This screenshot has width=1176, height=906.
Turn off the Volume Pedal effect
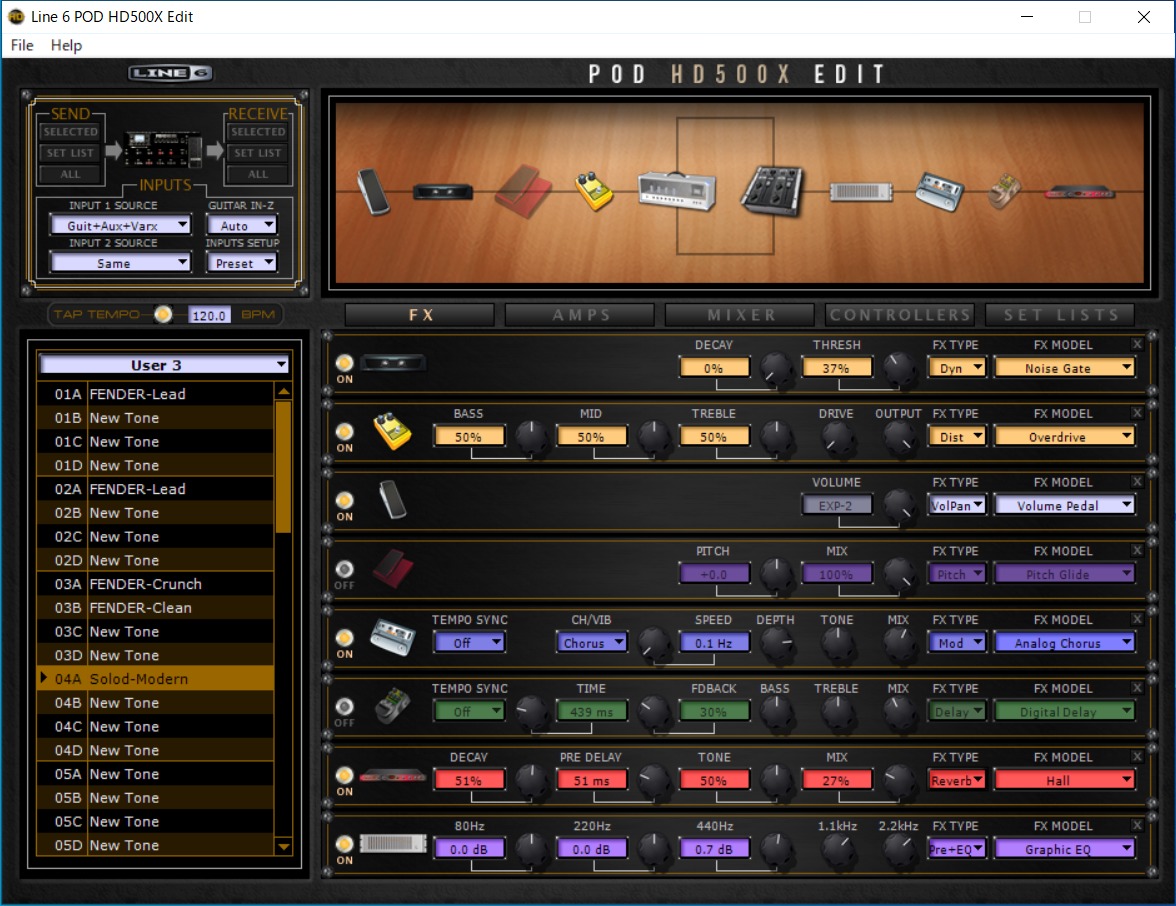coord(344,500)
